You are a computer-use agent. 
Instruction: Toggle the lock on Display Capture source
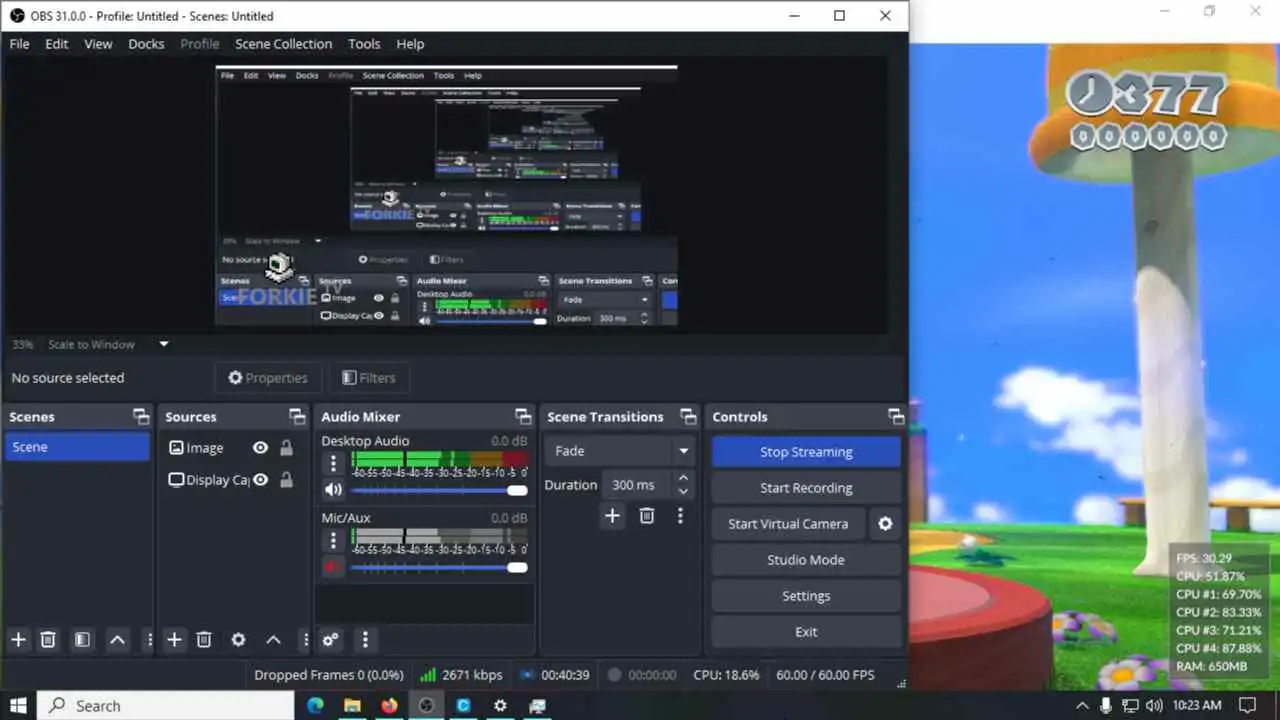(x=287, y=480)
